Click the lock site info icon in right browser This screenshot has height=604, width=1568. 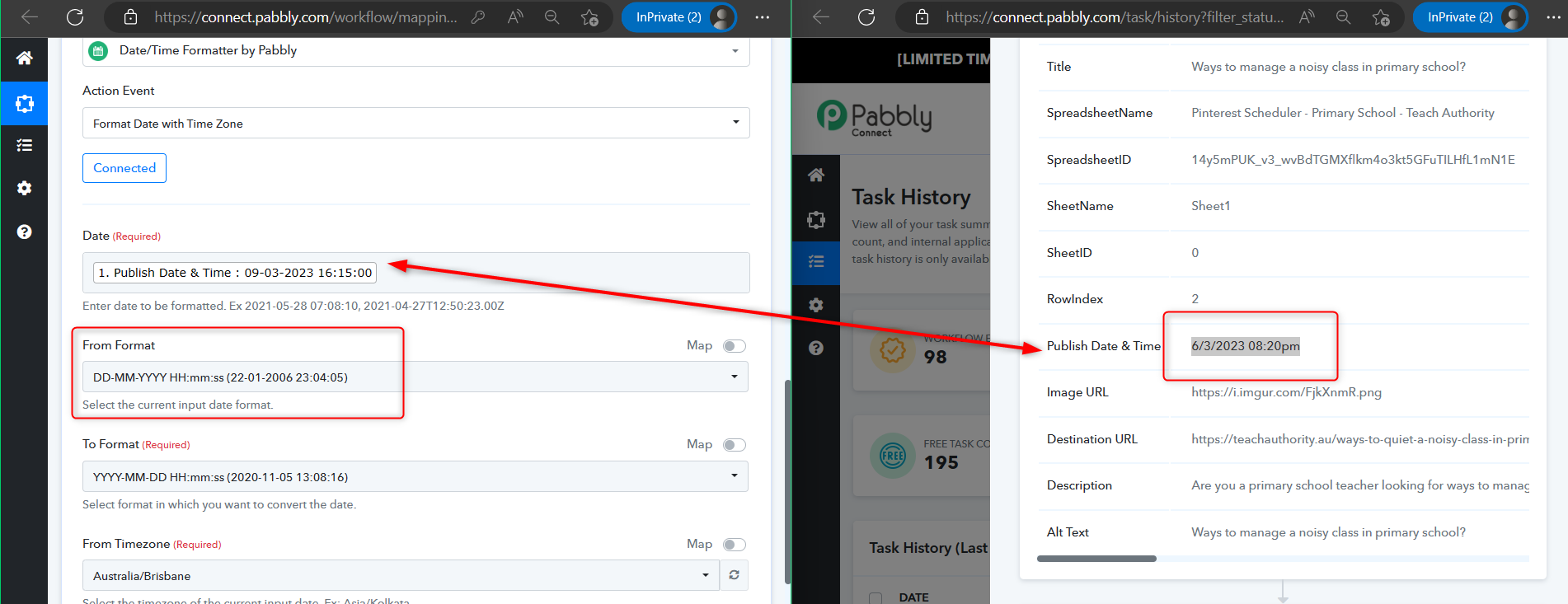[x=922, y=17]
